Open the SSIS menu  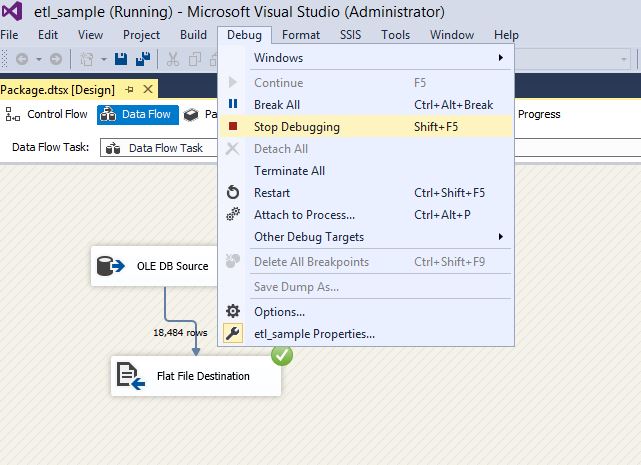pyautogui.click(x=350, y=35)
